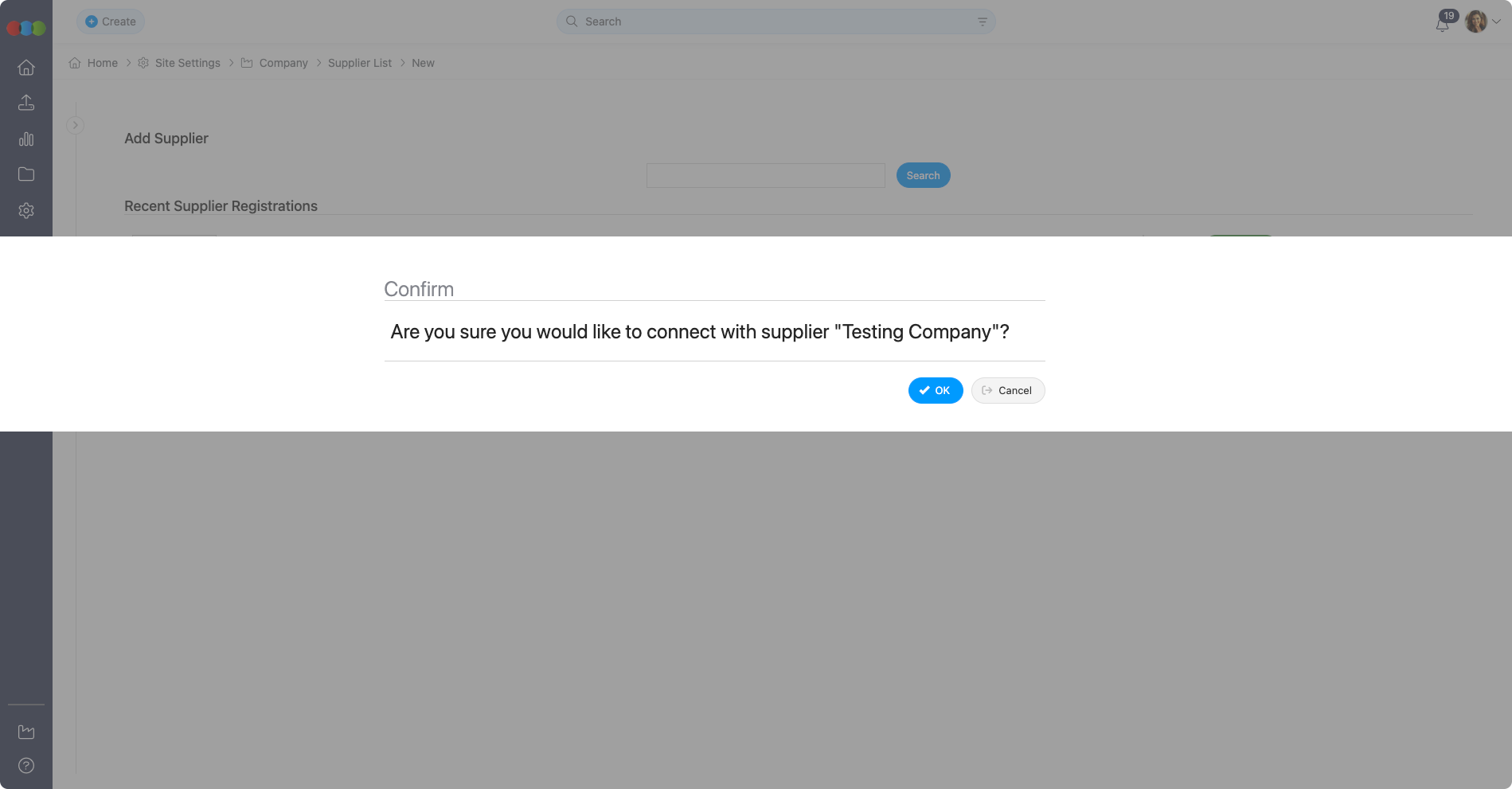The height and width of the screenshot is (789, 1512).
Task: Open the upload icon in the sidebar
Action: coord(26,103)
